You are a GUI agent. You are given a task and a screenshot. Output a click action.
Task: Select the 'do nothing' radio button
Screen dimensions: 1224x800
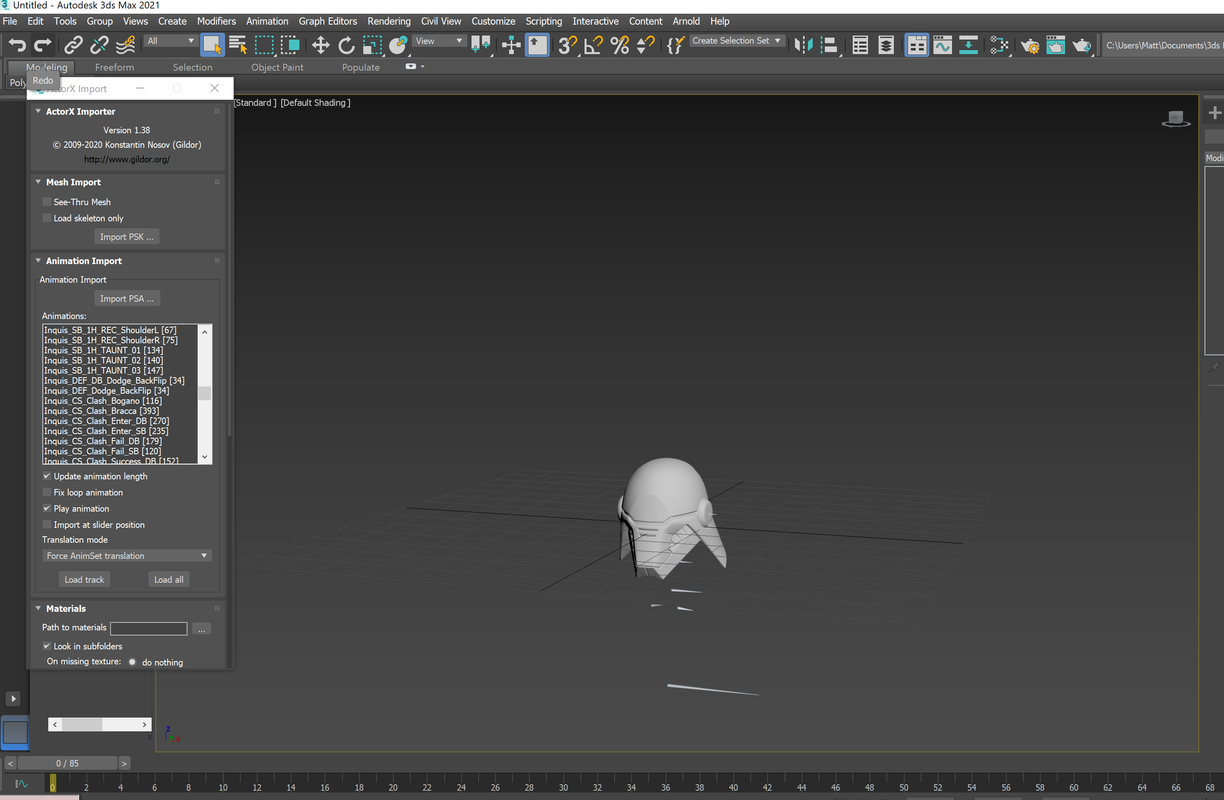(132, 662)
